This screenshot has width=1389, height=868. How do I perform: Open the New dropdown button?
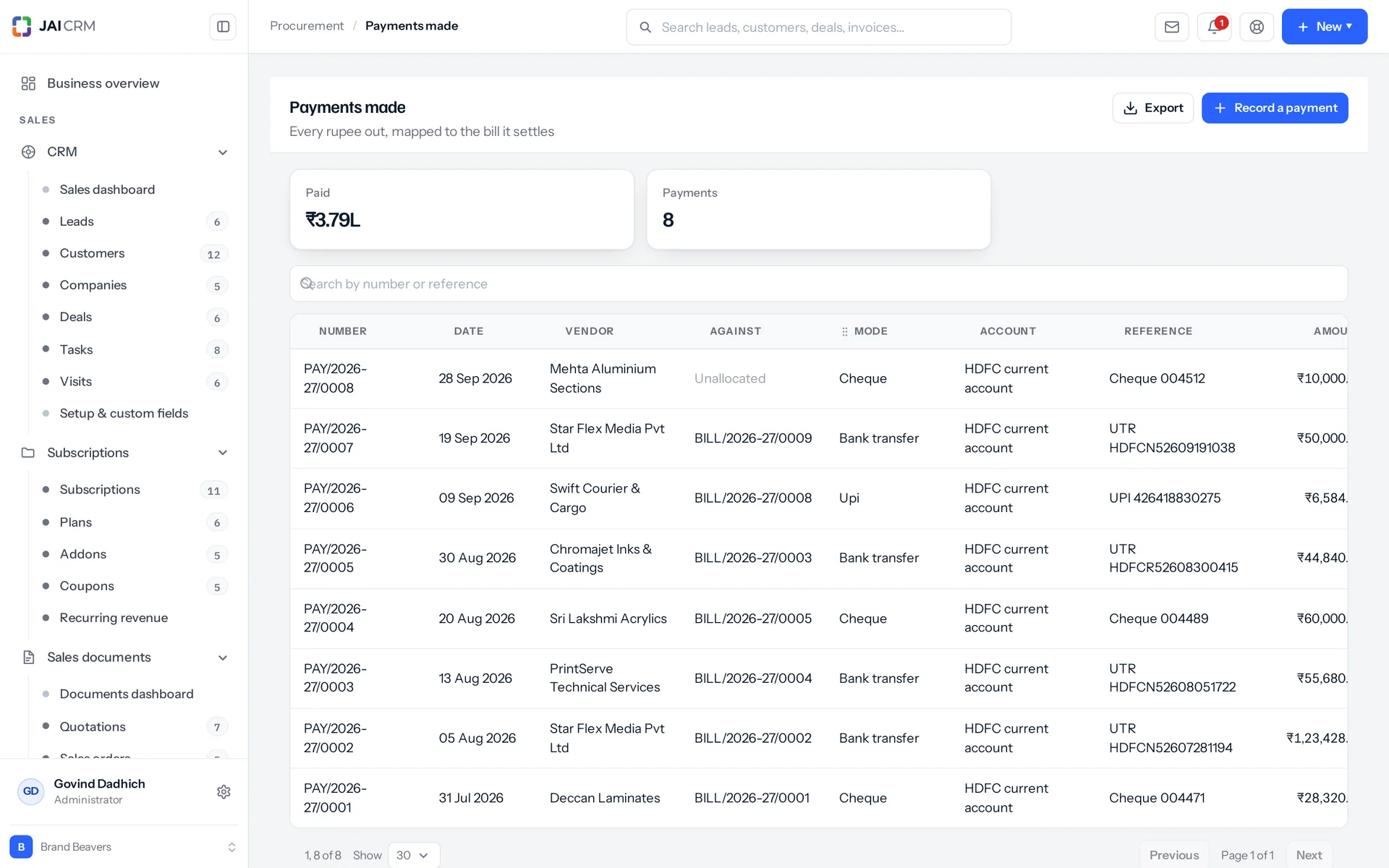tap(1324, 27)
